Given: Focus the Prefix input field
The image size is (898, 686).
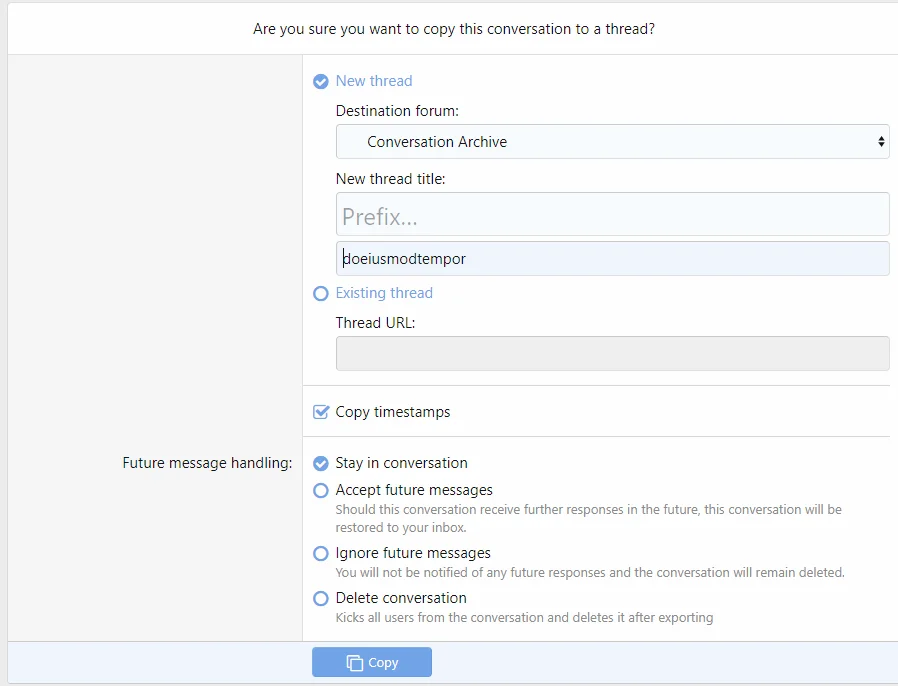Looking at the screenshot, I should click(x=612, y=215).
